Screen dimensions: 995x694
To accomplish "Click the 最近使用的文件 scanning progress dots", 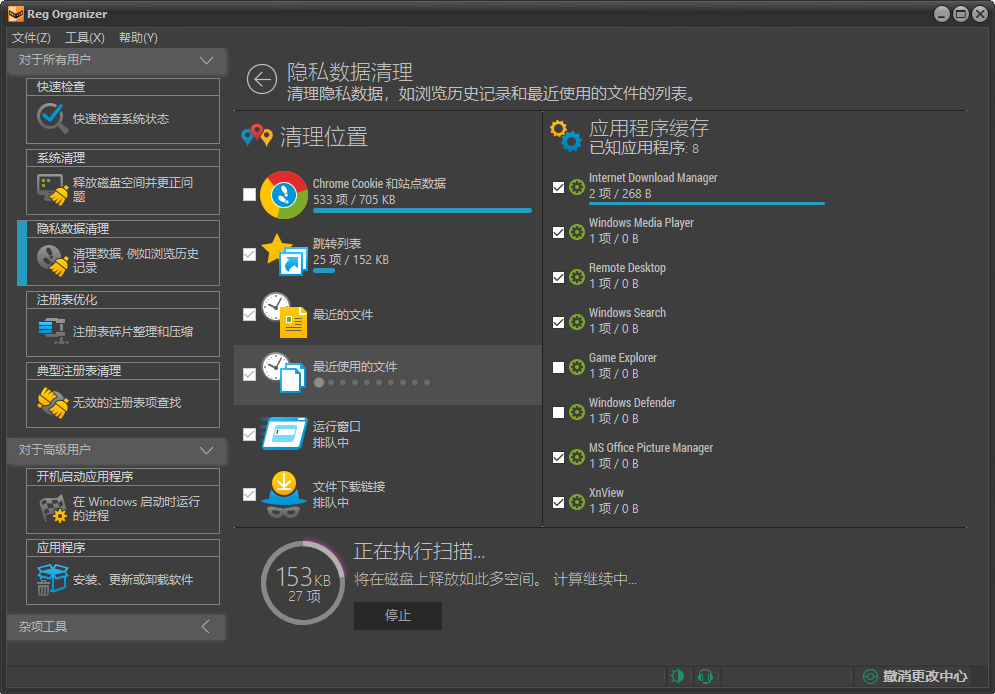I will tap(372, 383).
